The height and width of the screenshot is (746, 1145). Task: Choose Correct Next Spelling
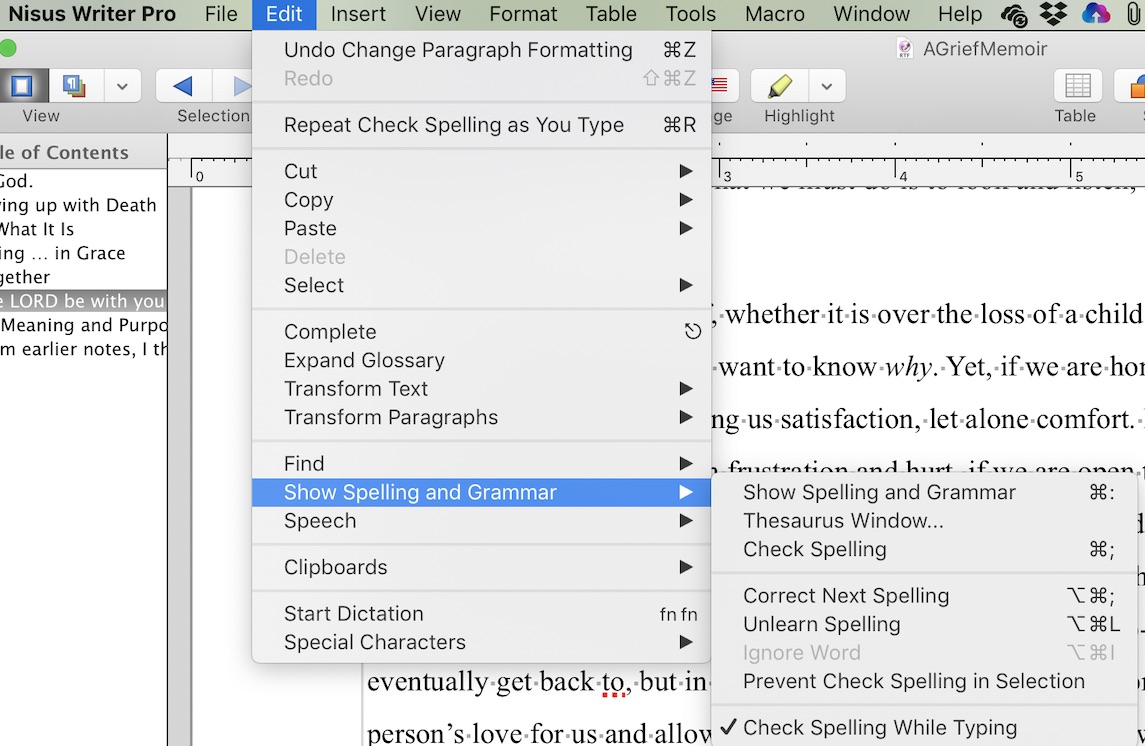coord(846,596)
